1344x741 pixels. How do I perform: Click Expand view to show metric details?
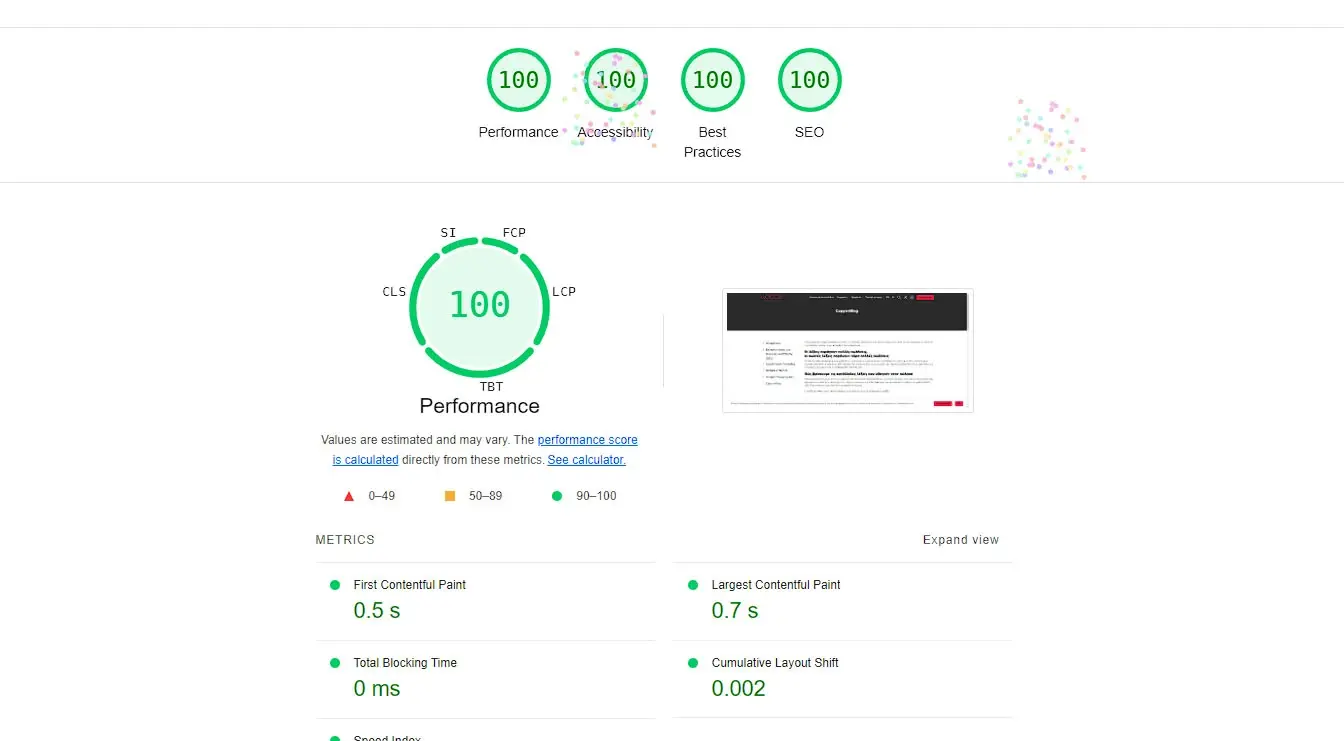click(x=960, y=539)
